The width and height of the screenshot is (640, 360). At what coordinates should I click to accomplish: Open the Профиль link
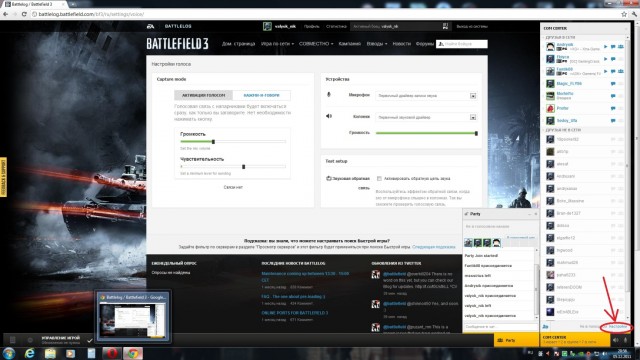(311, 27)
